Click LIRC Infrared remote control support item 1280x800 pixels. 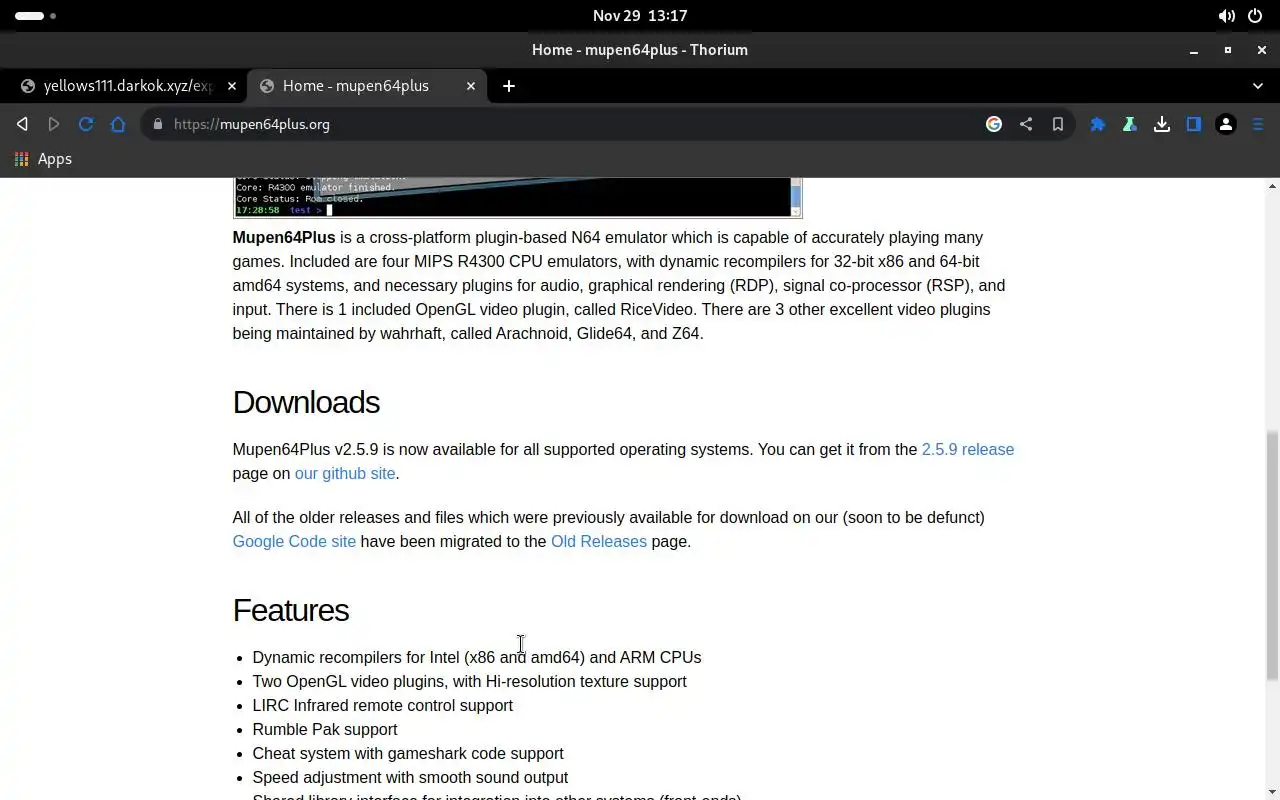[x=383, y=705]
